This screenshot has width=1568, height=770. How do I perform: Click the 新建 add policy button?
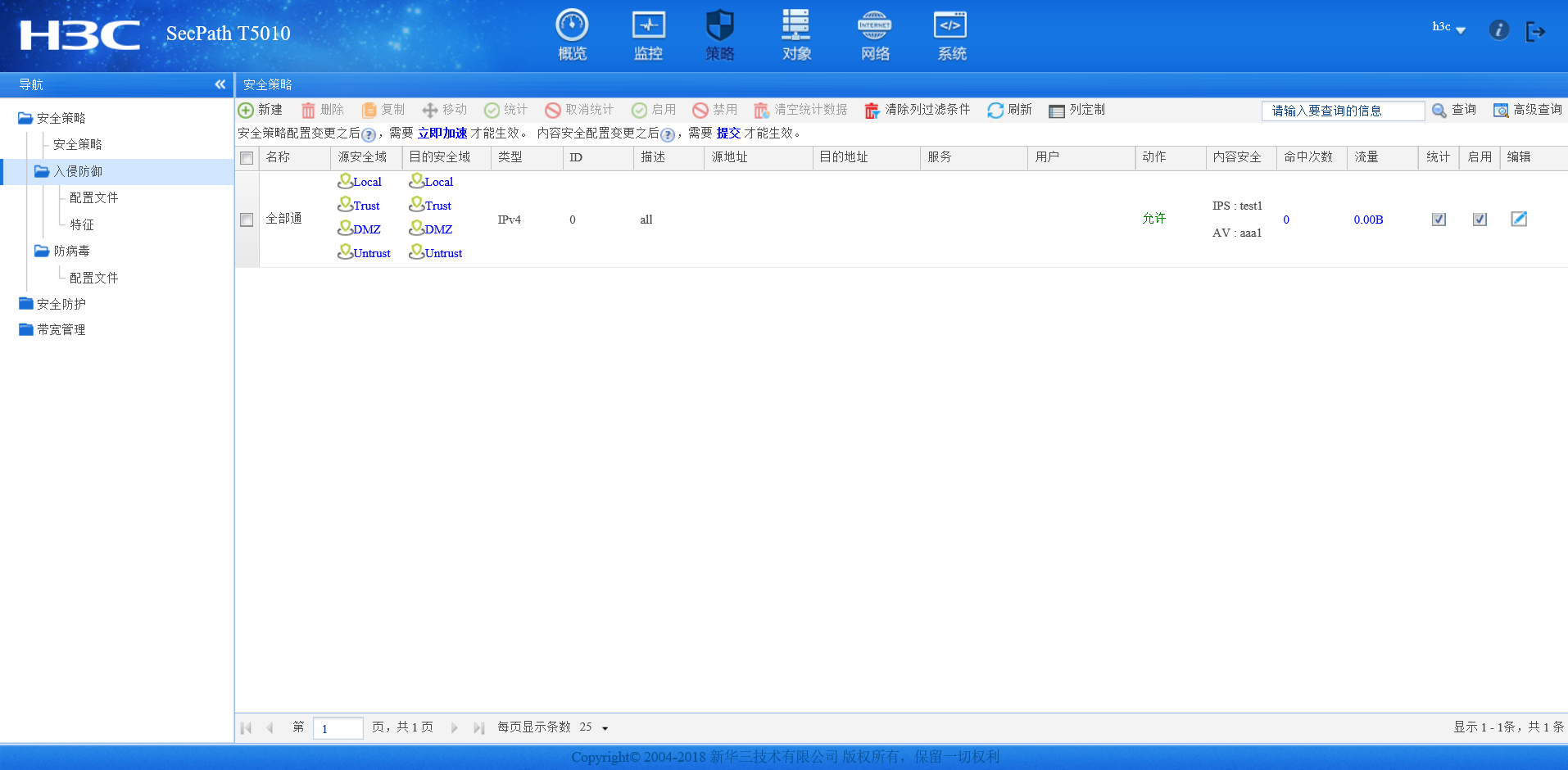(x=261, y=110)
